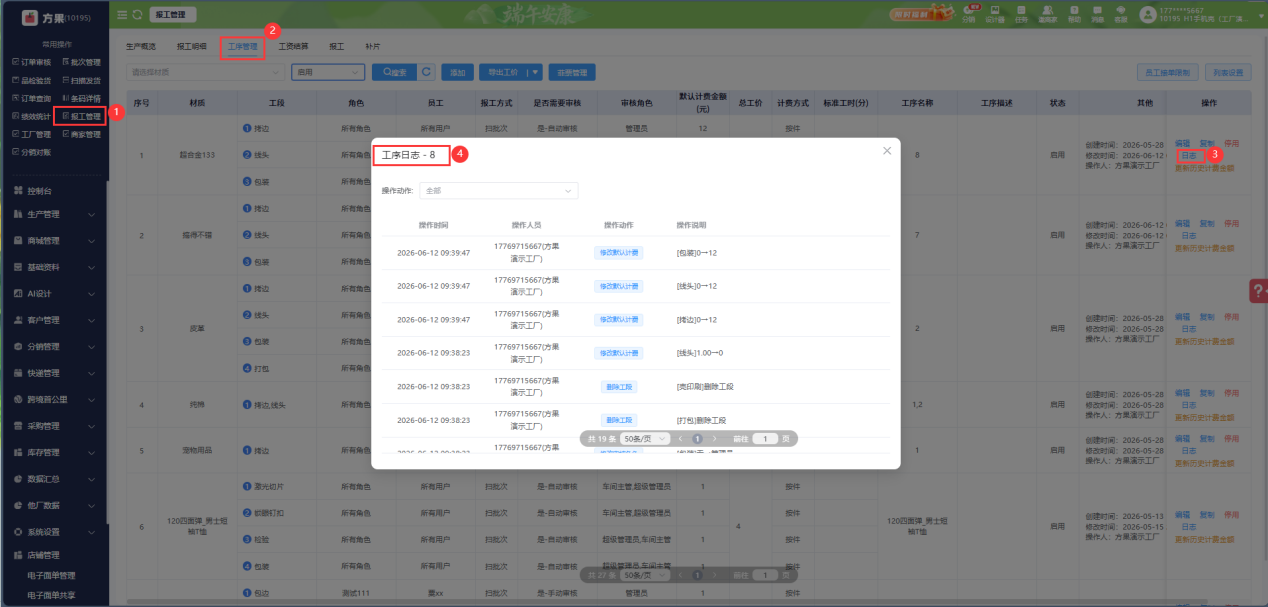Open 分销对账 shortcut in the sidebar
The width and height of the screenshot is (1268, 607).
click(x=31, y=152)
